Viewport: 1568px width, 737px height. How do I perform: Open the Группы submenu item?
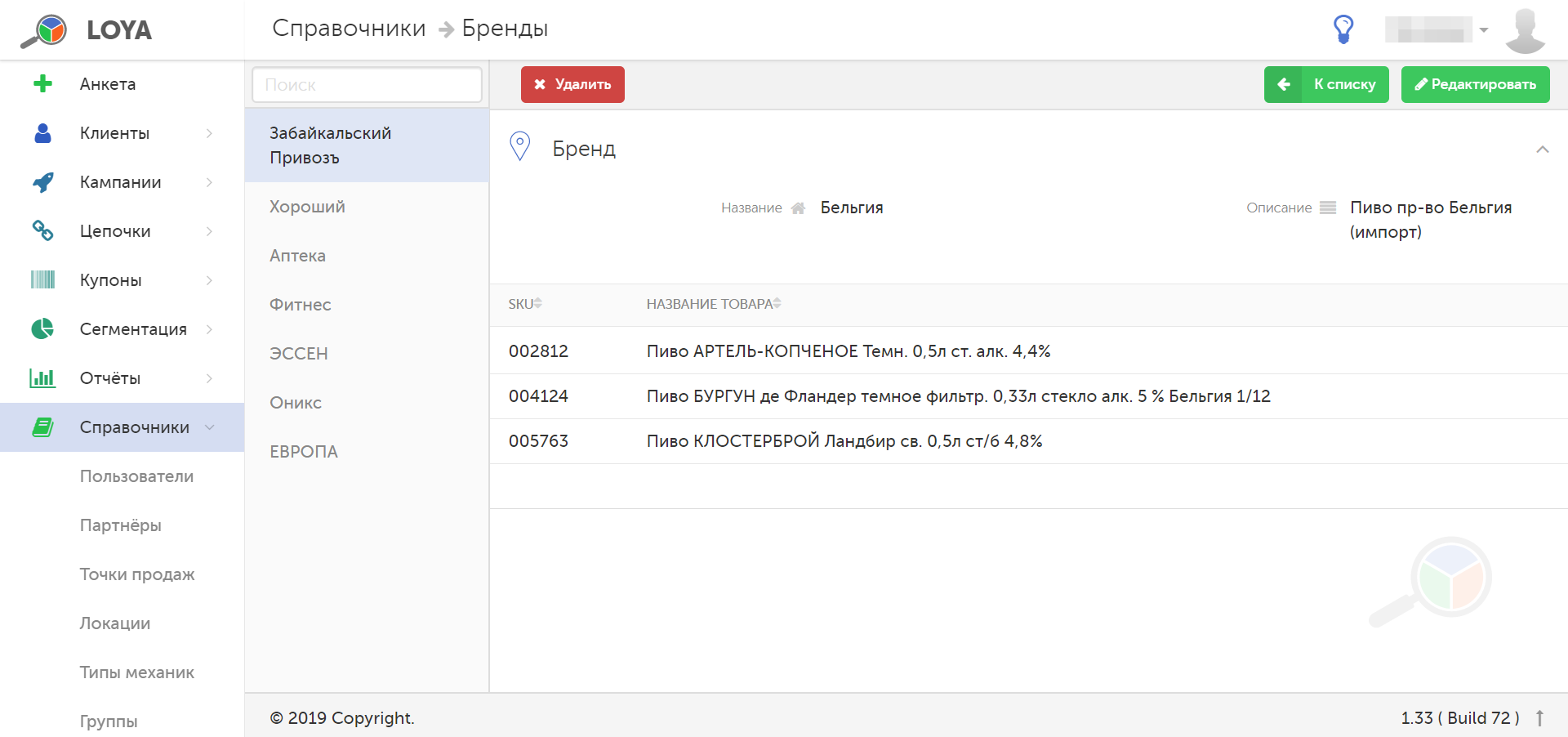(109, 721)
